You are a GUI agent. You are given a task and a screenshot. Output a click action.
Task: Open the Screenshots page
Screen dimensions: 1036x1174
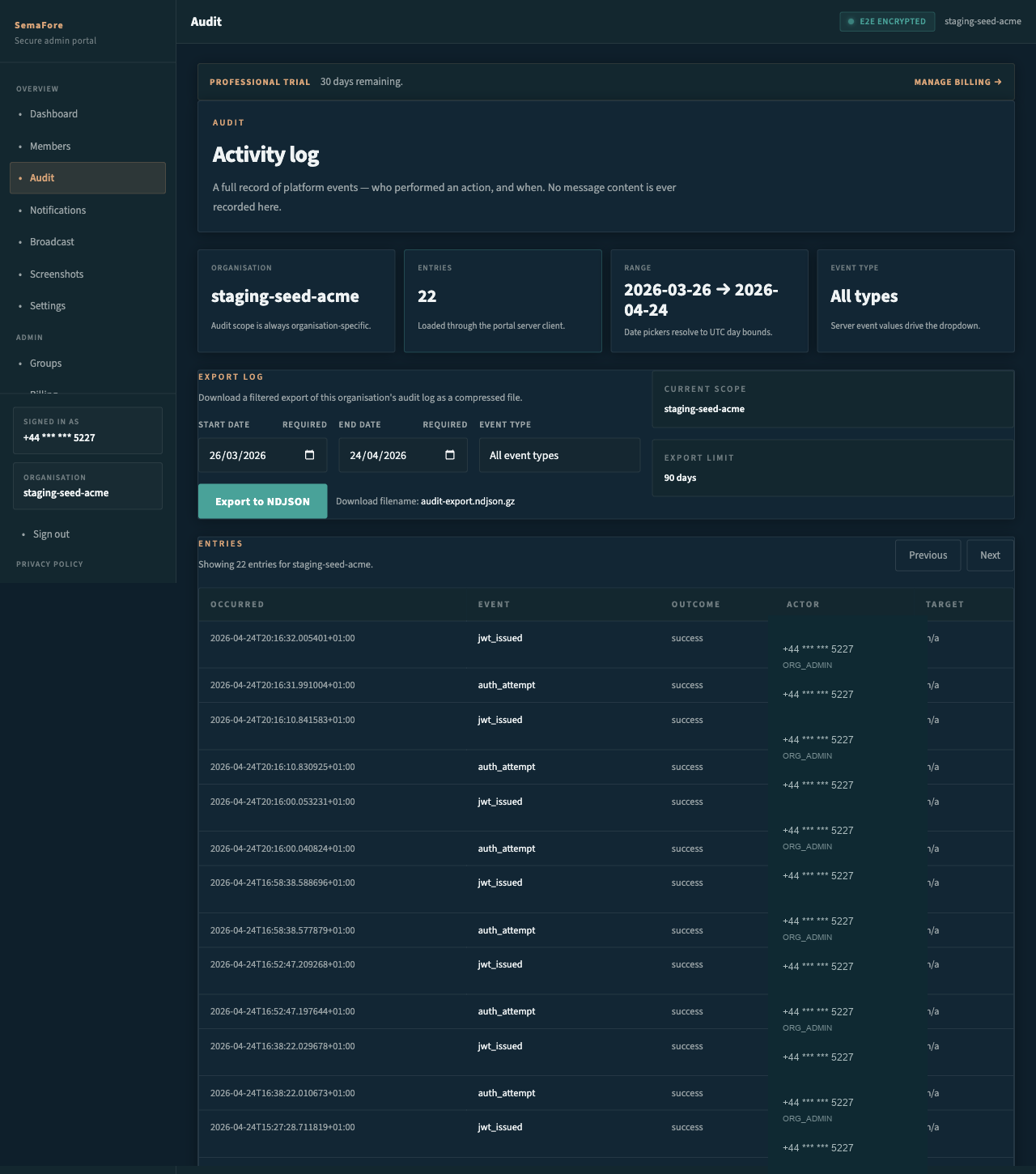tap(57, 274)
